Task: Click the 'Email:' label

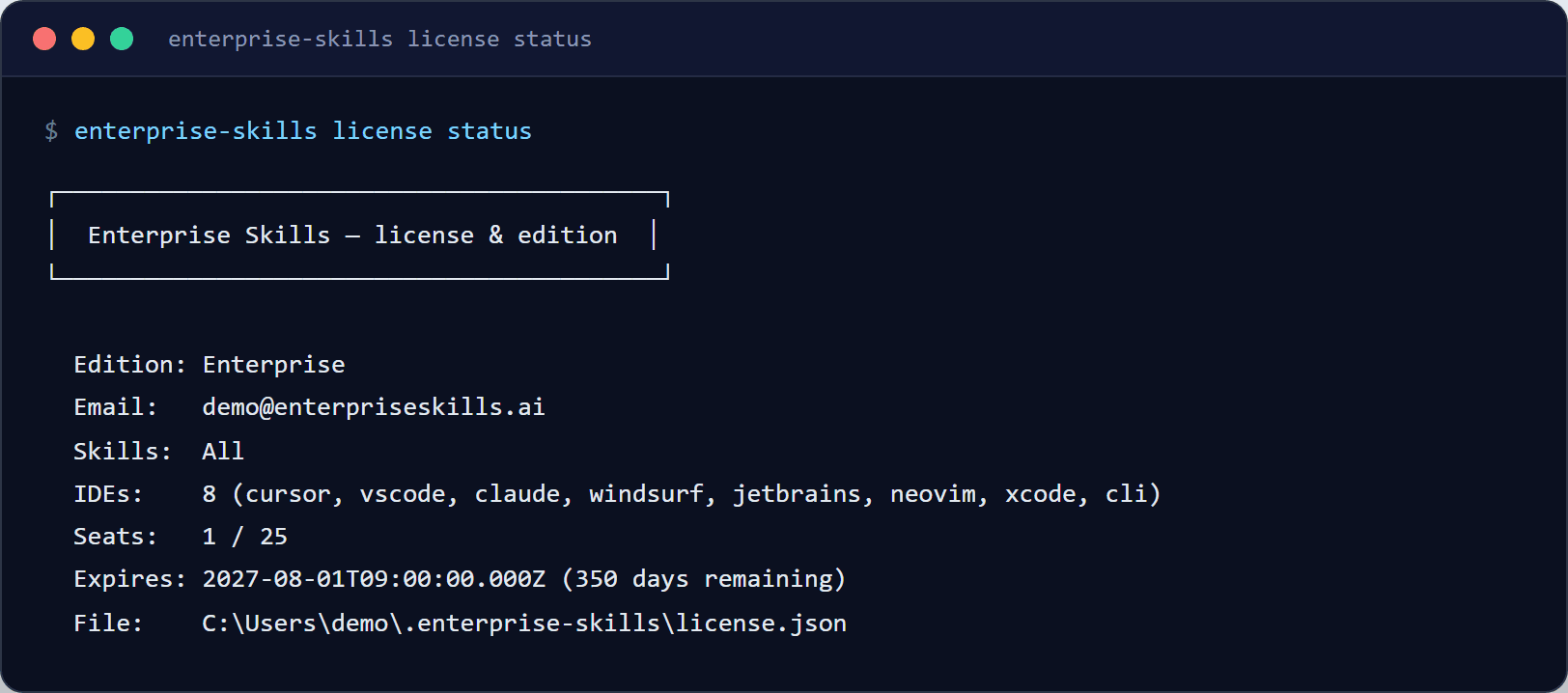Action: 116,407
